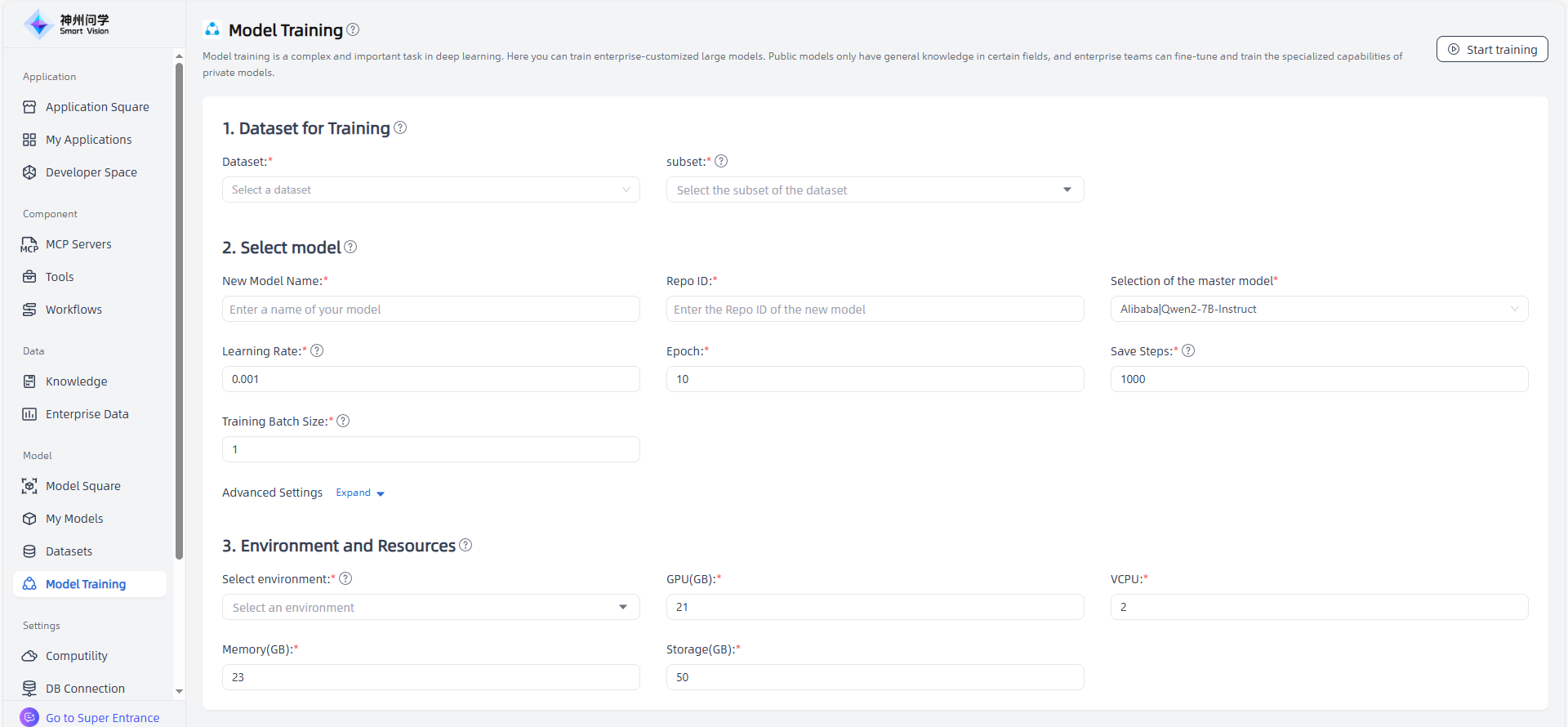Click the MCP Servers icon in sidebar

coord(29,244)
